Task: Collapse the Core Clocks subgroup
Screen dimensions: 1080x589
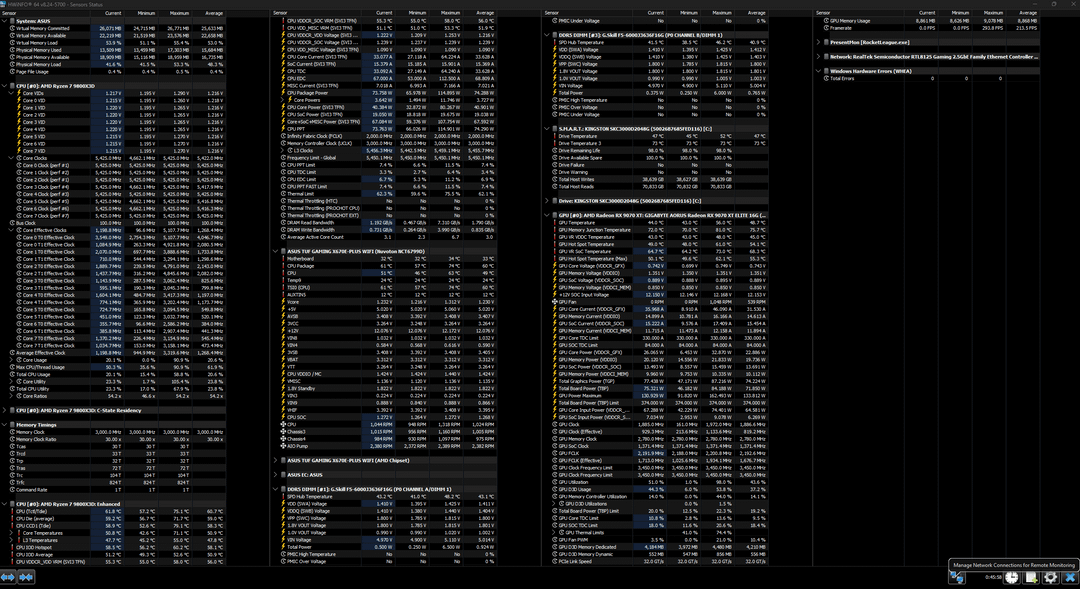Action: tap(12, 158)
